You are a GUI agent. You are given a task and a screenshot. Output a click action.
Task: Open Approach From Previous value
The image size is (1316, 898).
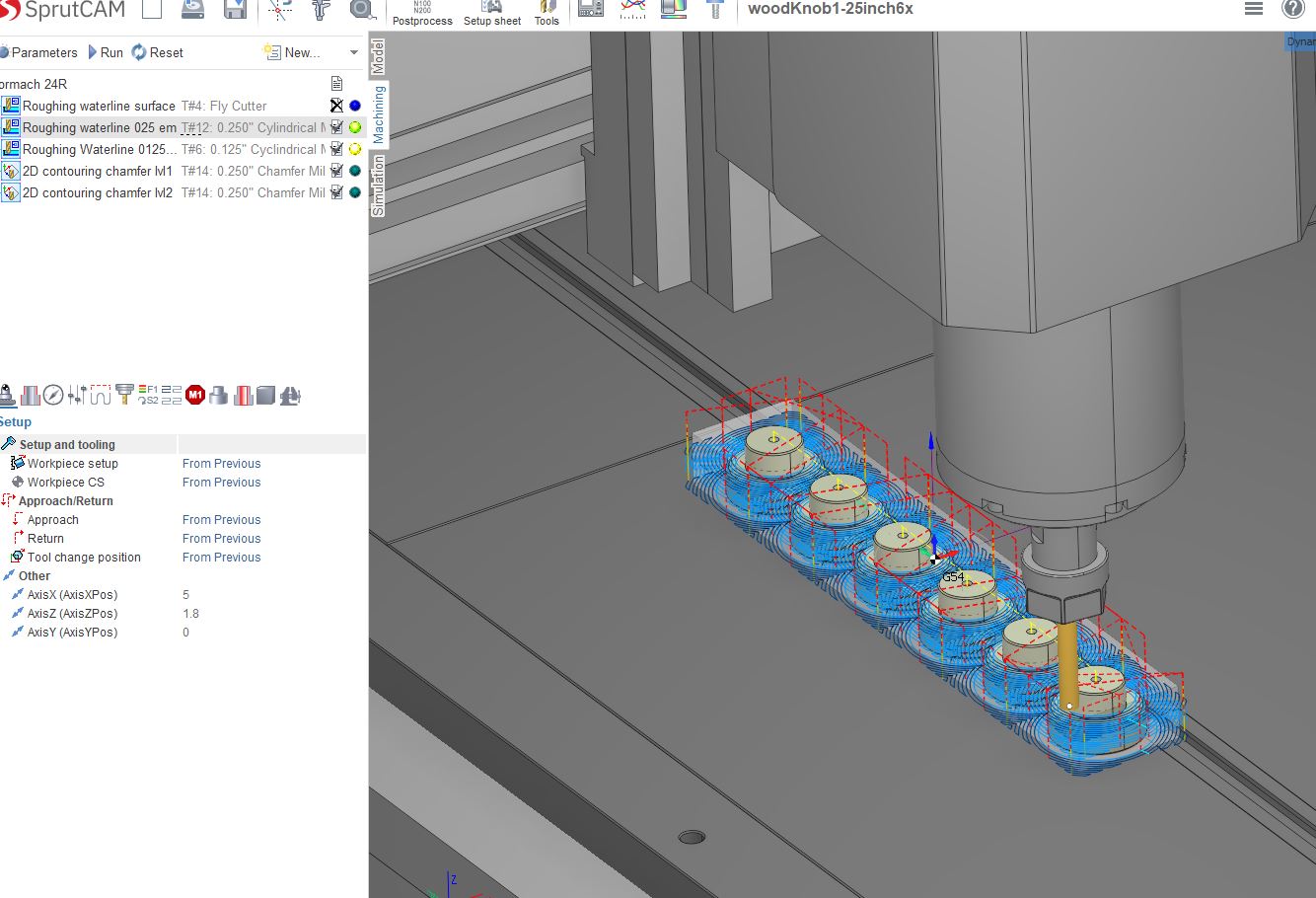point(222,519)
